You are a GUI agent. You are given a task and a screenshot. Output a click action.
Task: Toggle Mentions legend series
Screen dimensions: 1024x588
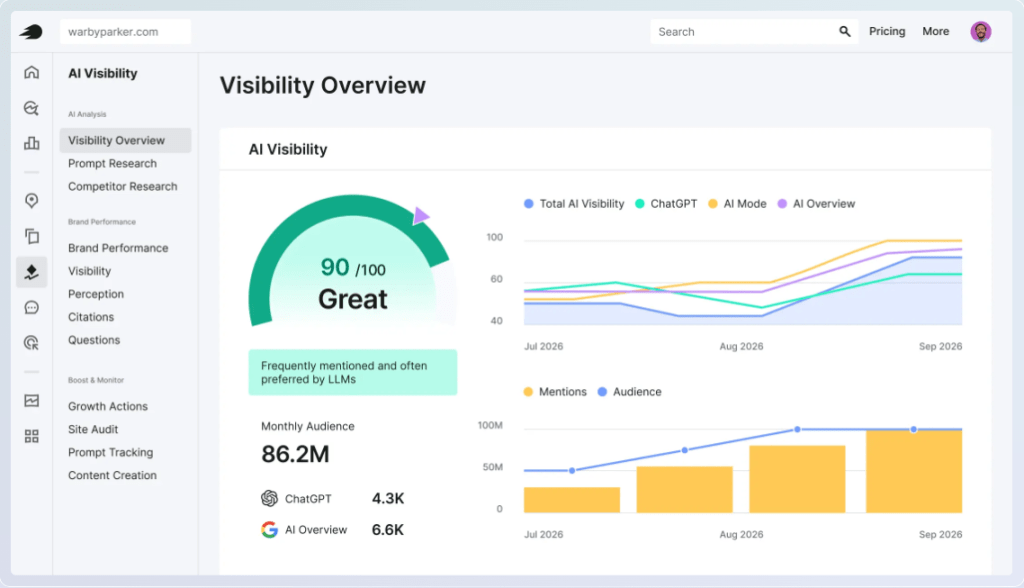(x=555, y=392)
